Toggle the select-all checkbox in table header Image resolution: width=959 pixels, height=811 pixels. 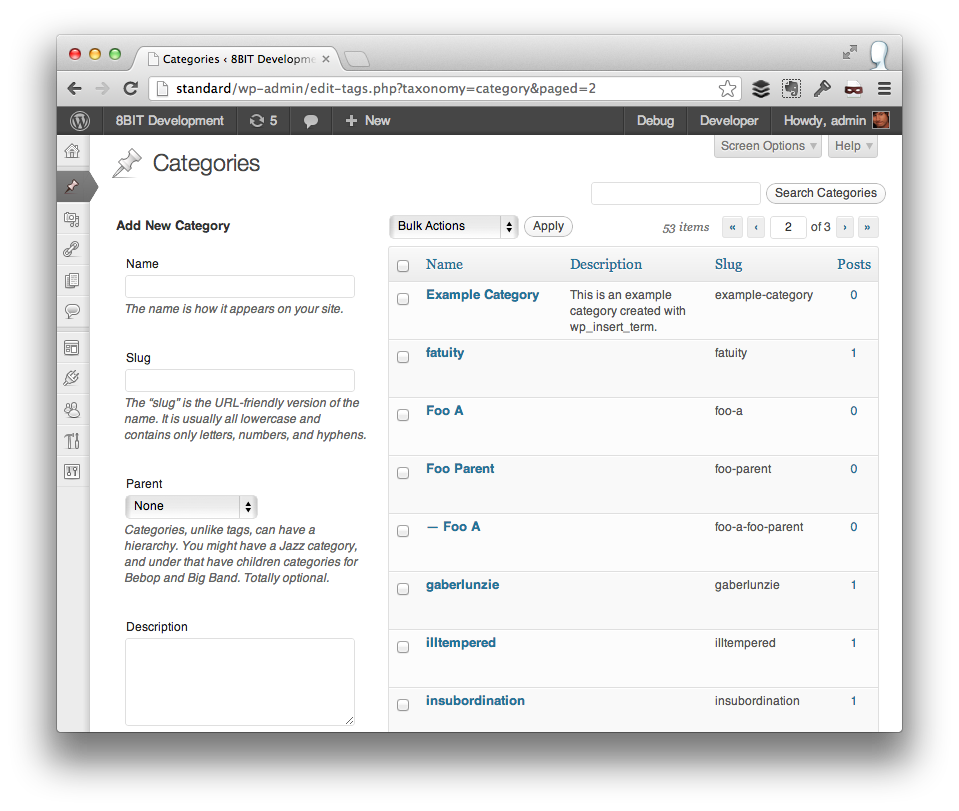coord(403,266)
